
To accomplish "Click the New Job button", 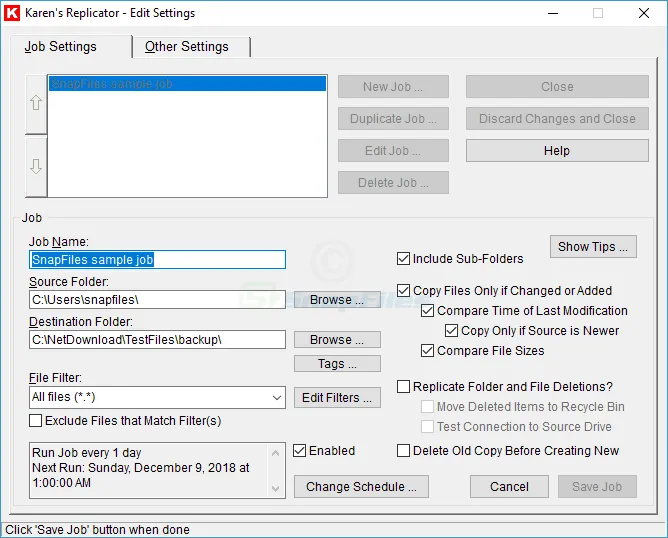I will (393, 86).
